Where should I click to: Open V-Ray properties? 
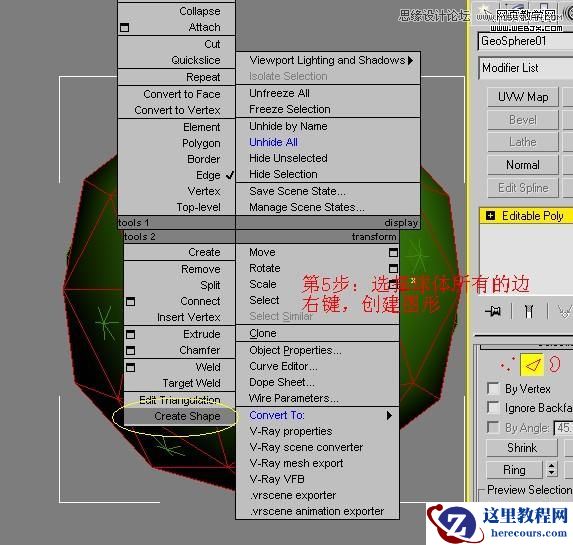click(x=291, y=432)
